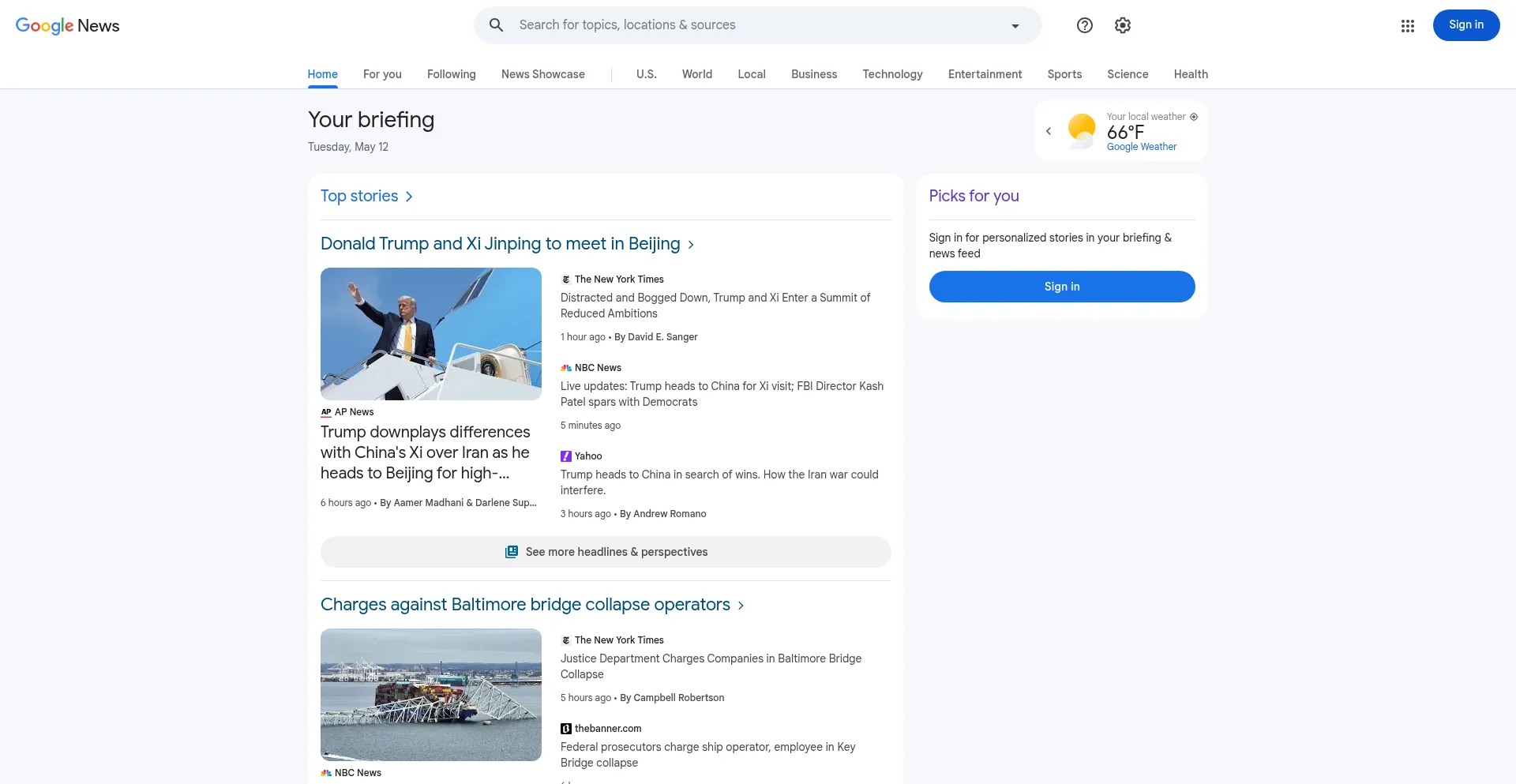Click the sun weather icon
The height and width of the screenshot is (784, 1516).
(1081, 130)
